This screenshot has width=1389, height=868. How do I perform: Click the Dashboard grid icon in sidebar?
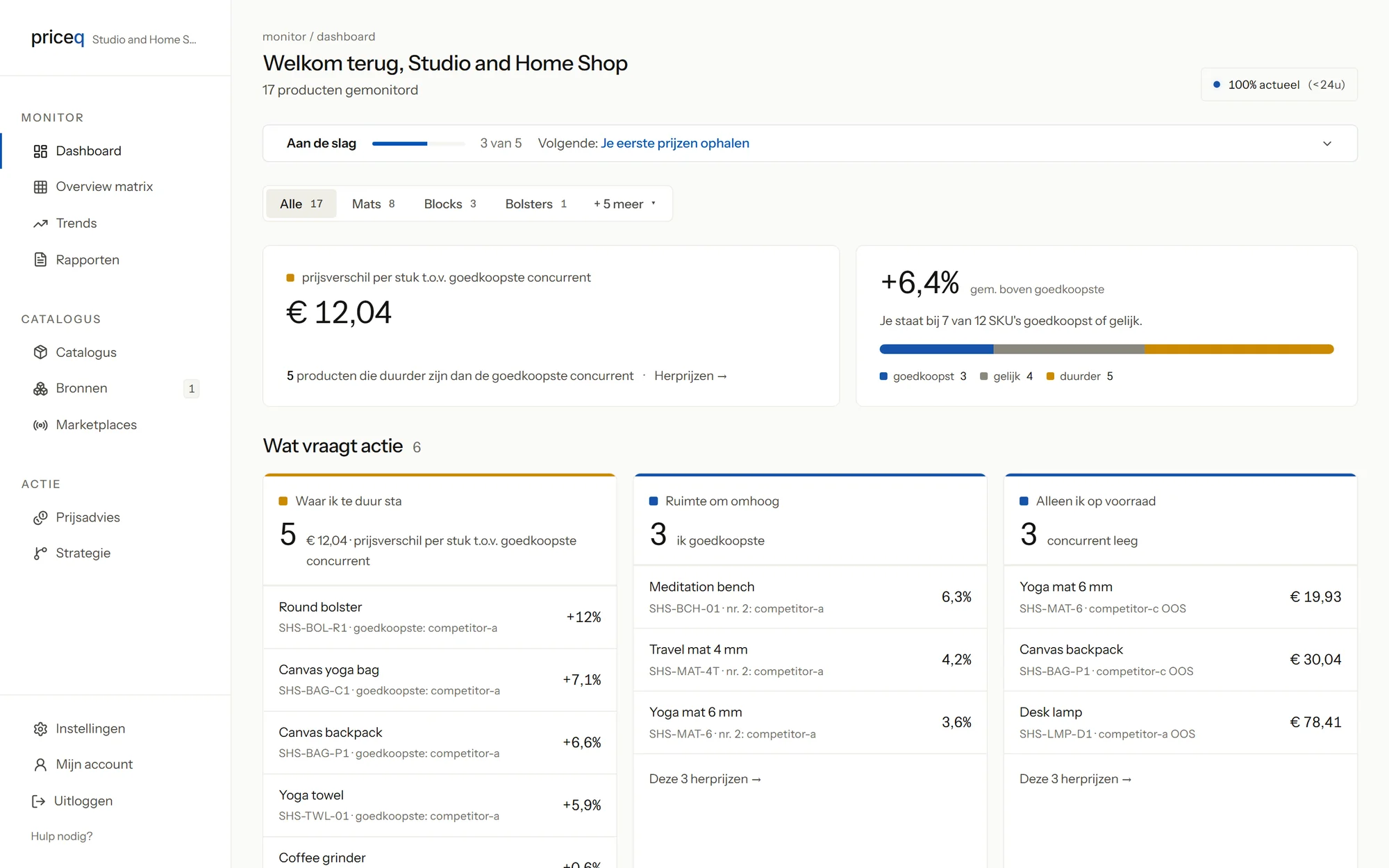click(40, 151)
